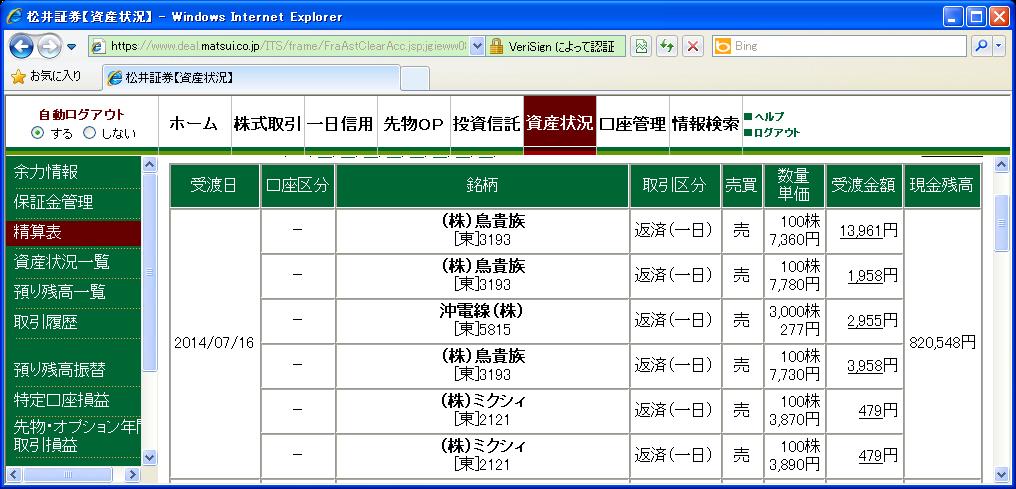Click the browser Forward arrow button

click(50, 47)
